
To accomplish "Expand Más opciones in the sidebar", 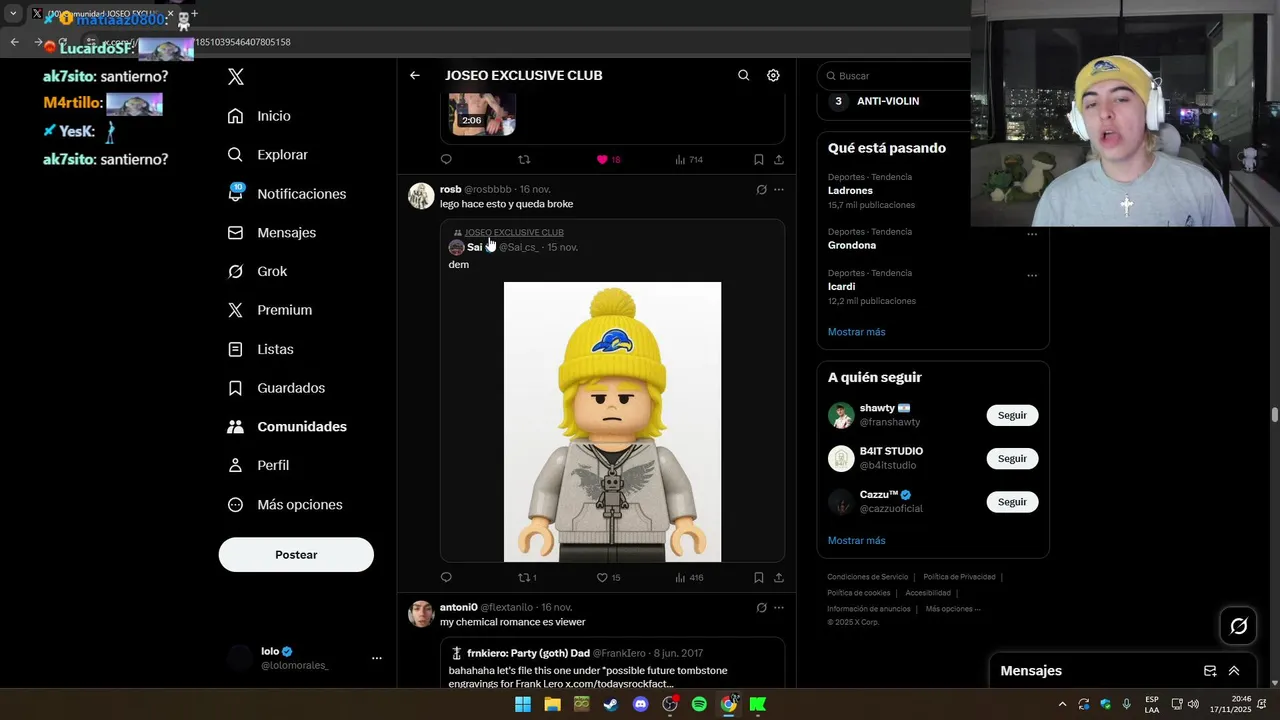I will (285, 505).
